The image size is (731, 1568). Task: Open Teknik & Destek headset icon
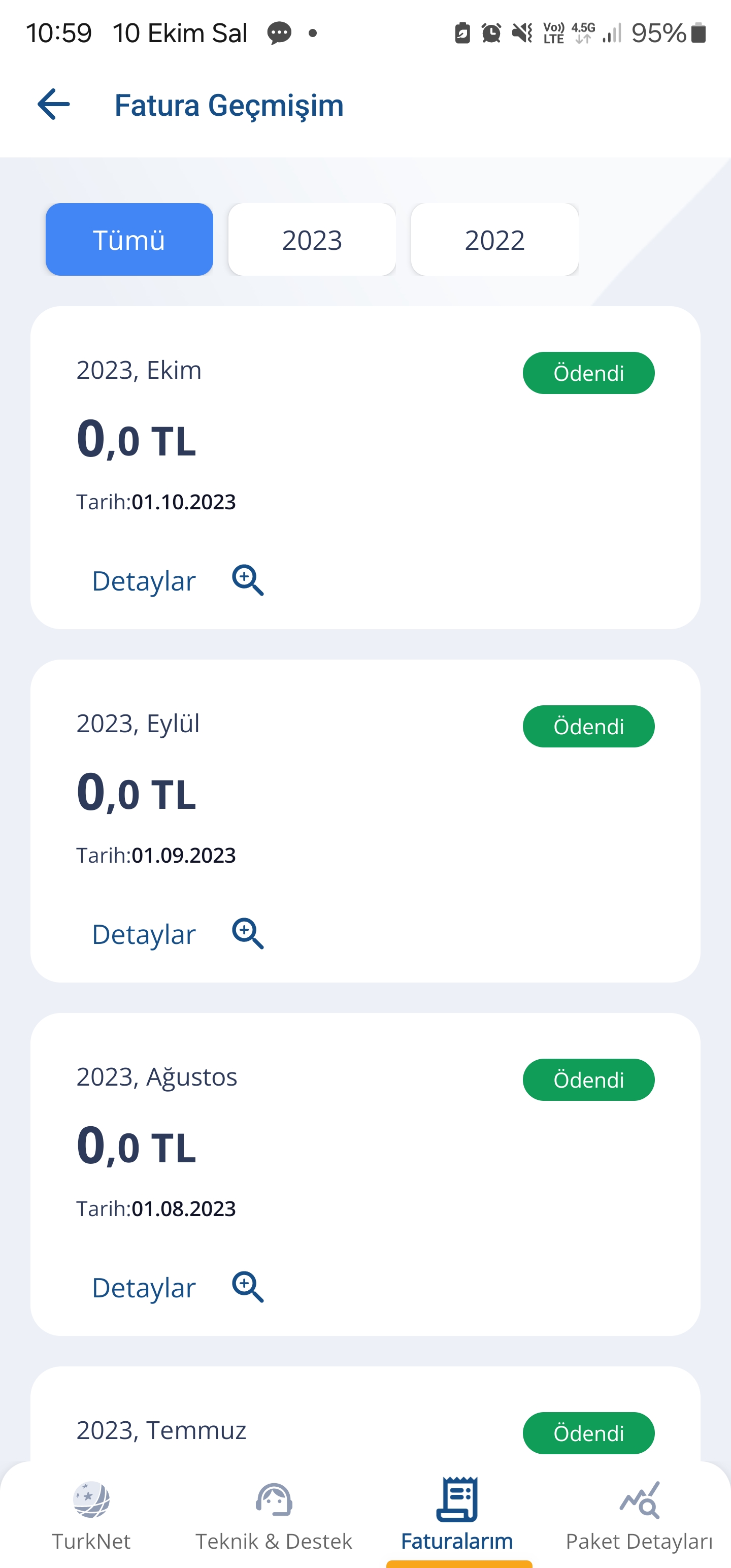pos(274,1499)
